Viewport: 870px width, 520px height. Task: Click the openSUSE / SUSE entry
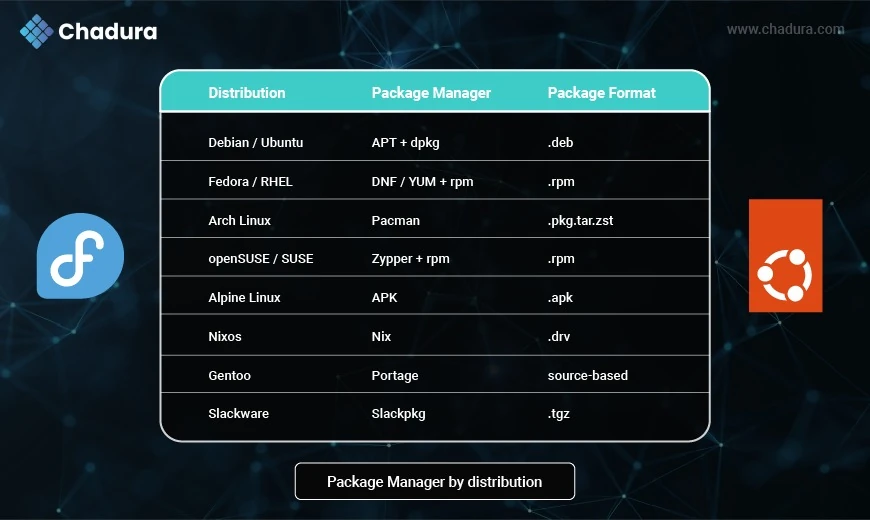261,259
